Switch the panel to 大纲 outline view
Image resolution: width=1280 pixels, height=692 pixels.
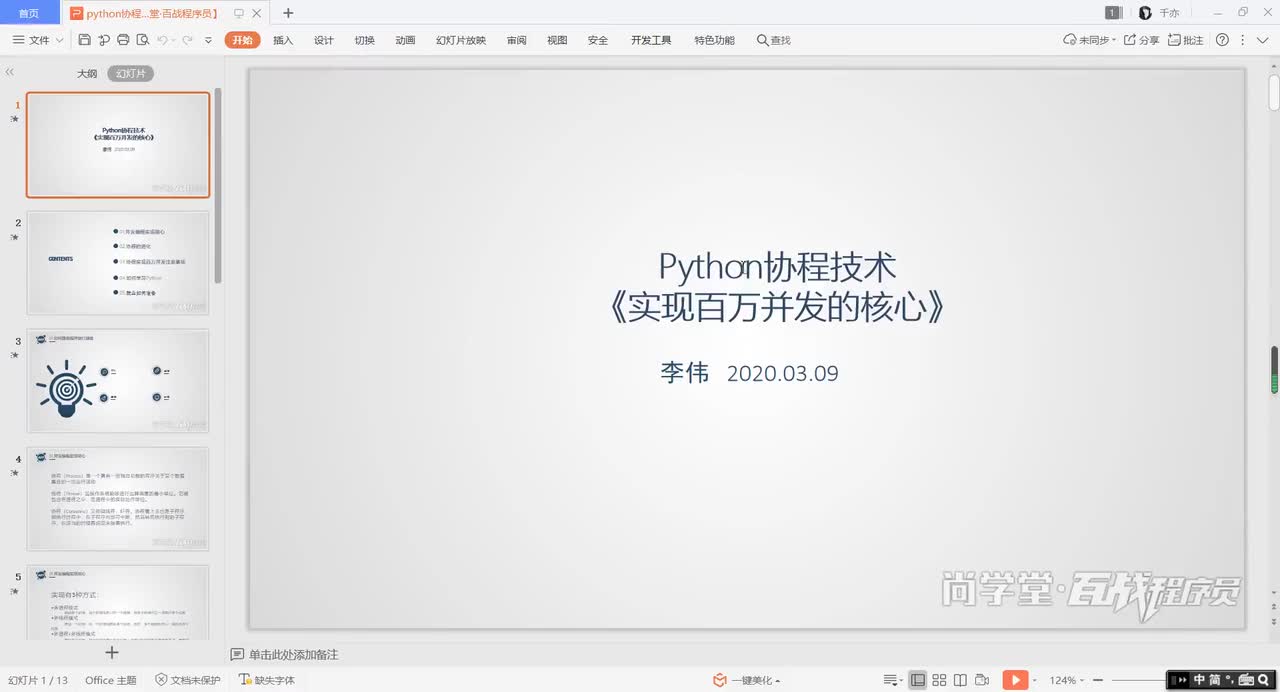click(x=87, y=73)
